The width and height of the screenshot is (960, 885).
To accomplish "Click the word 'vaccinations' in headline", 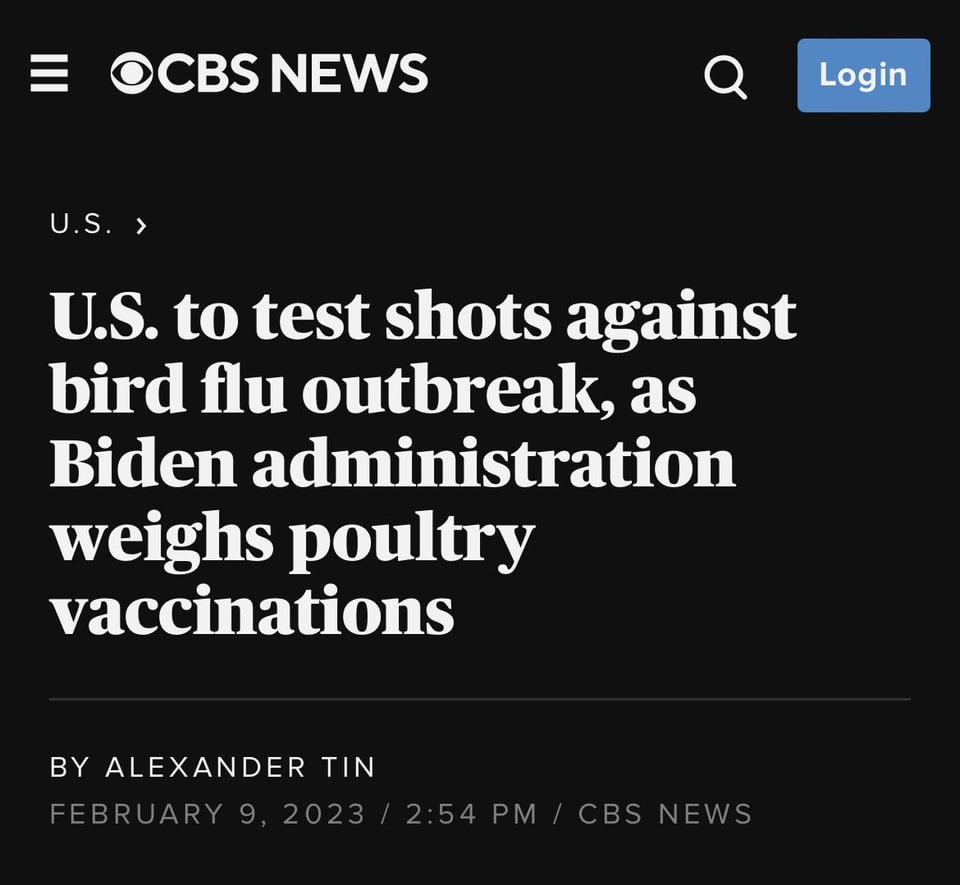I will pos(252,609).
